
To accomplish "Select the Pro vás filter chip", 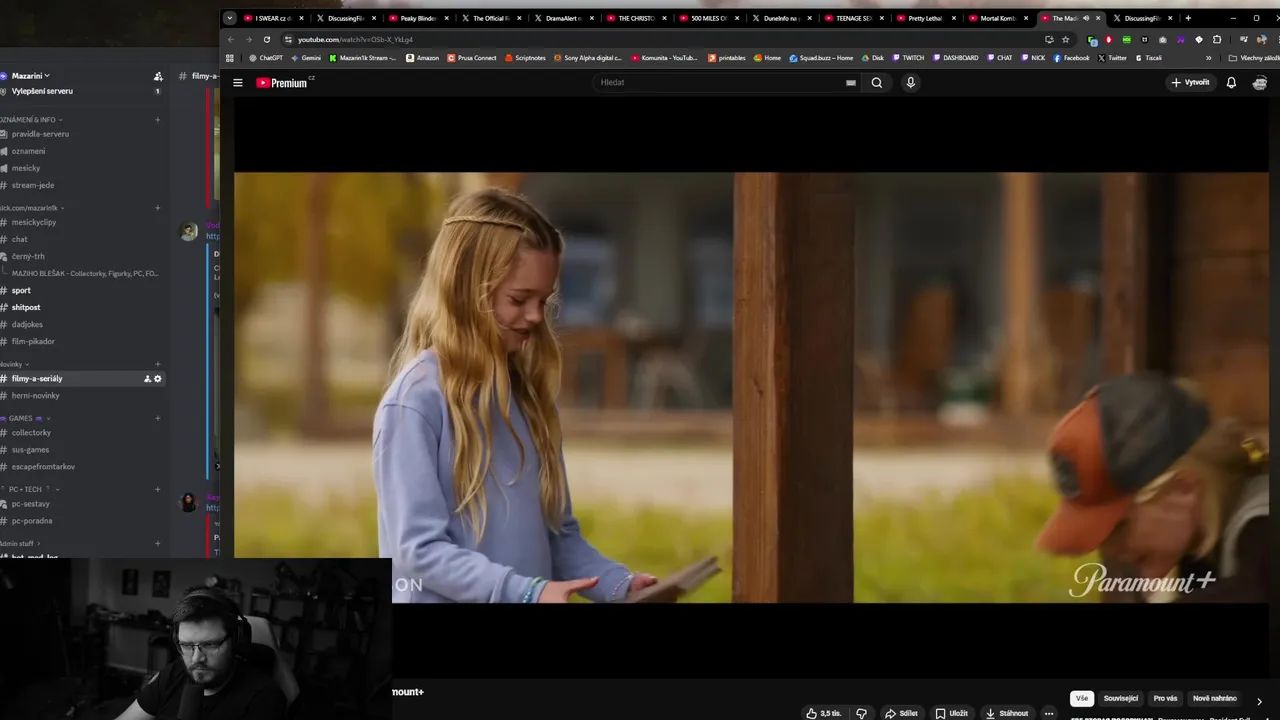I will pos(1165,698).
